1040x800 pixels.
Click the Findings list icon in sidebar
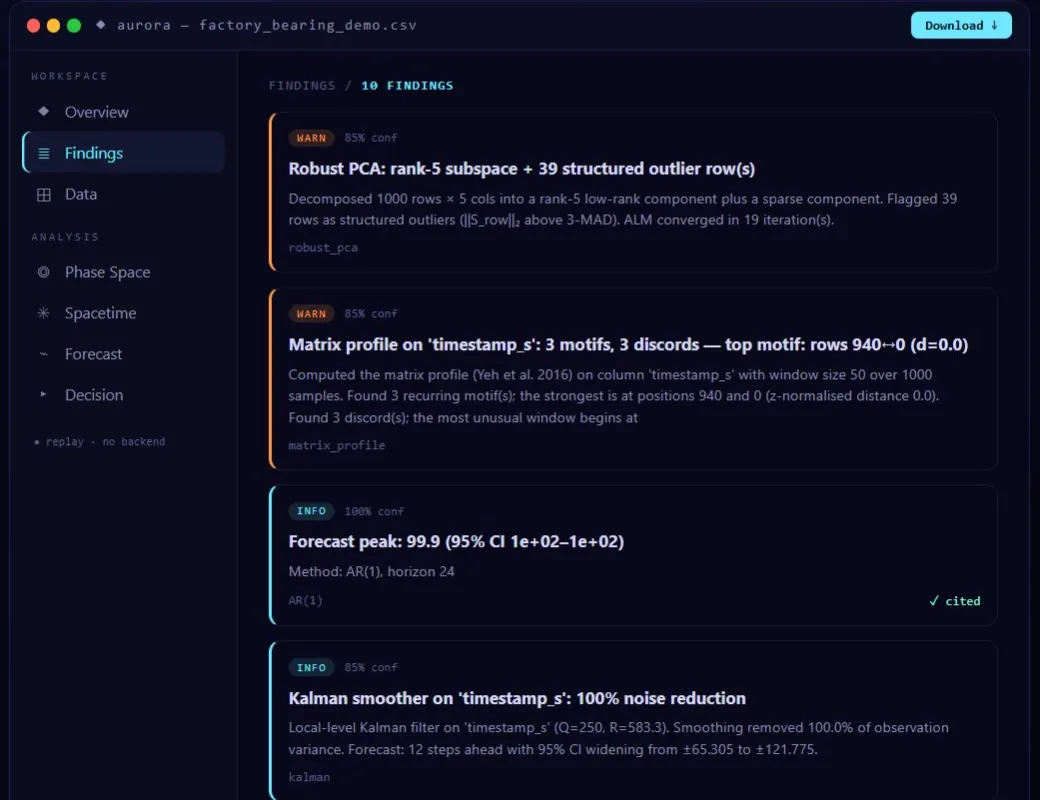(x=44, y=153)
